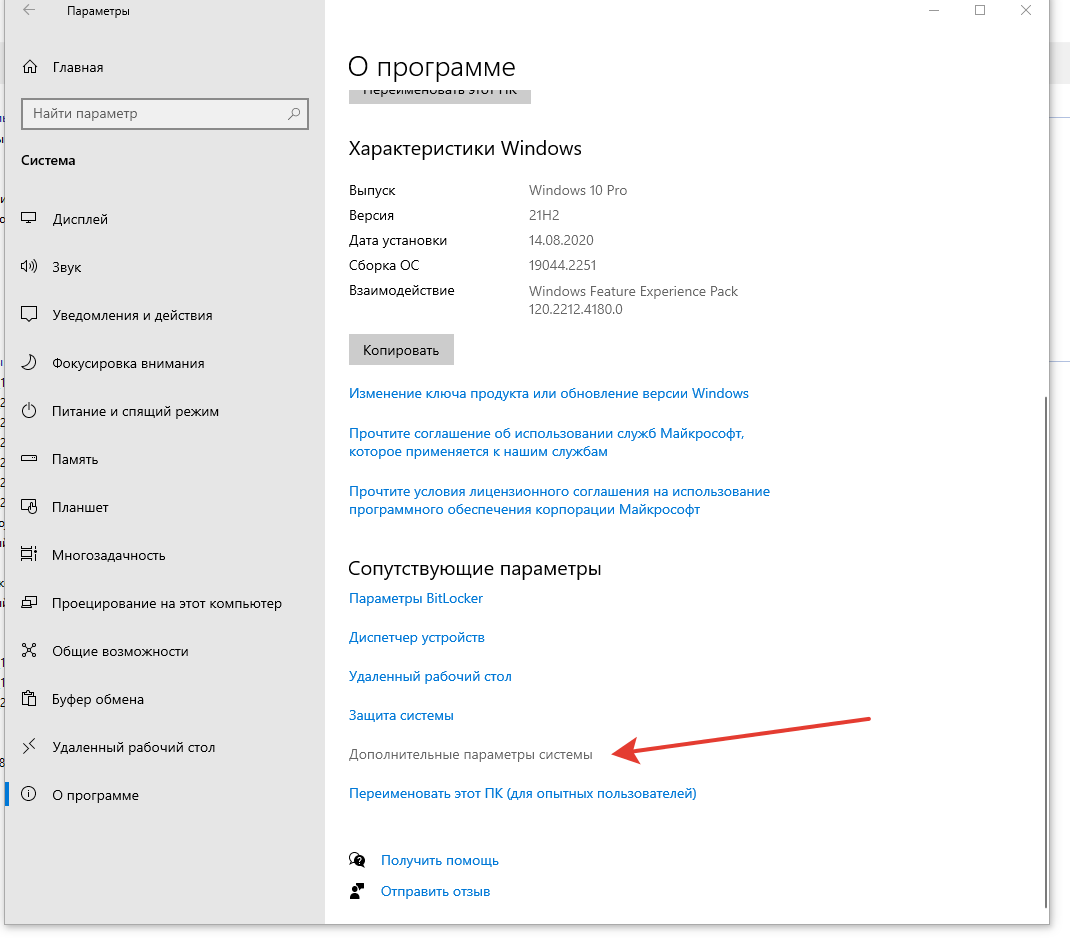The height and width of the screenshot is (940, 1070).
Task: Click the OS build value 19044.2251
Action: (x=562, y=266)
